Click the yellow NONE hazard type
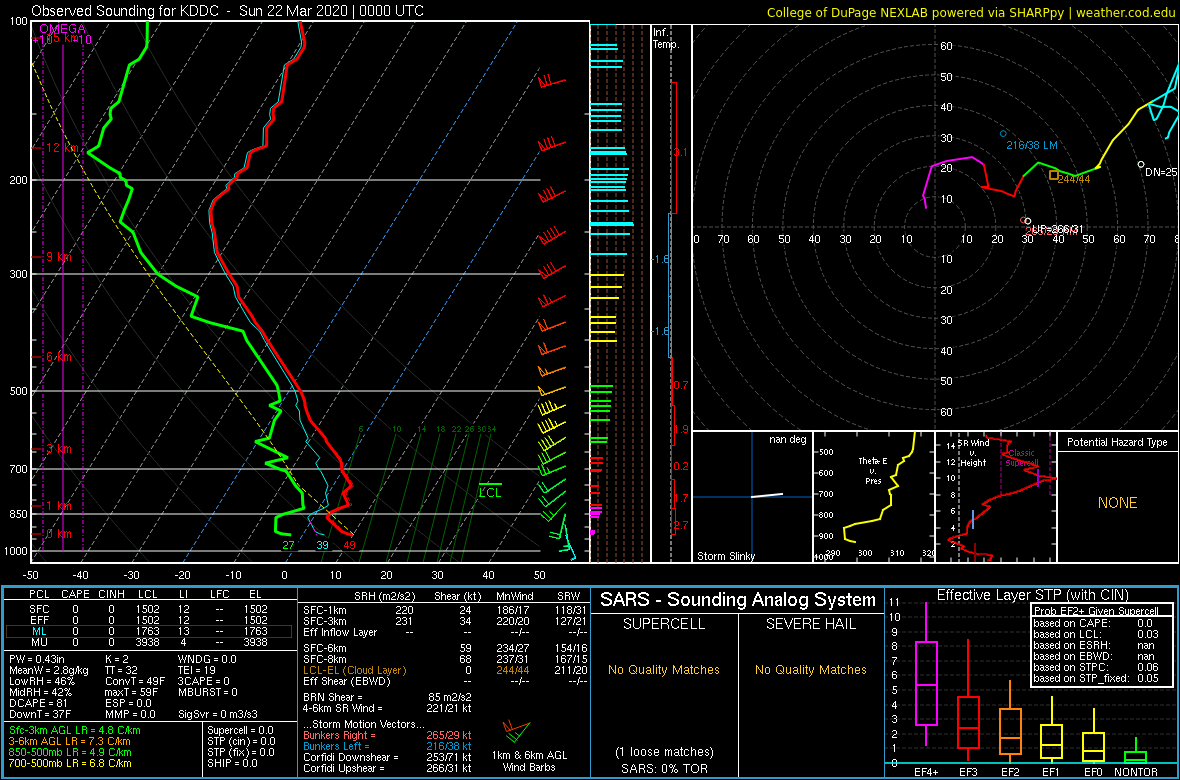This screenshot has height=780, width=1180. coord(1118,503)
